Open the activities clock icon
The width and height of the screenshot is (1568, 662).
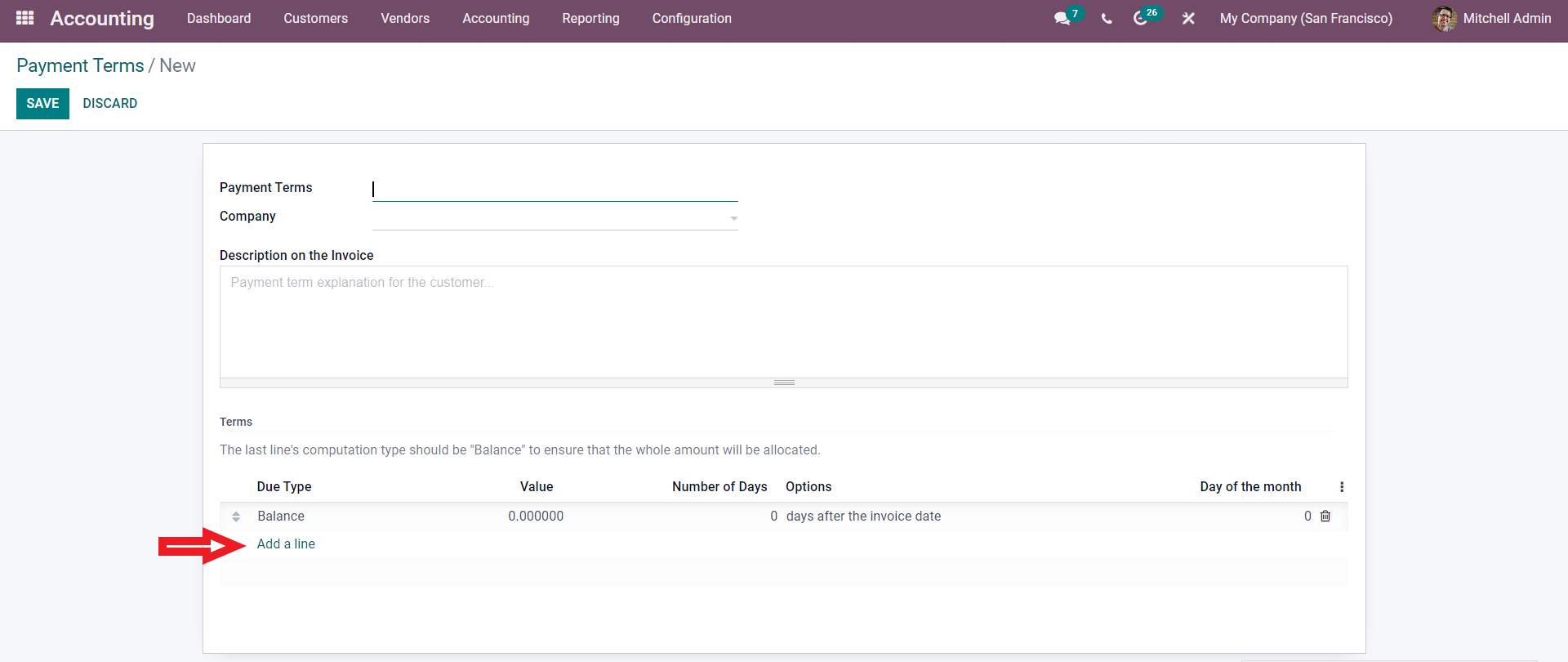tap(1141, 18)
